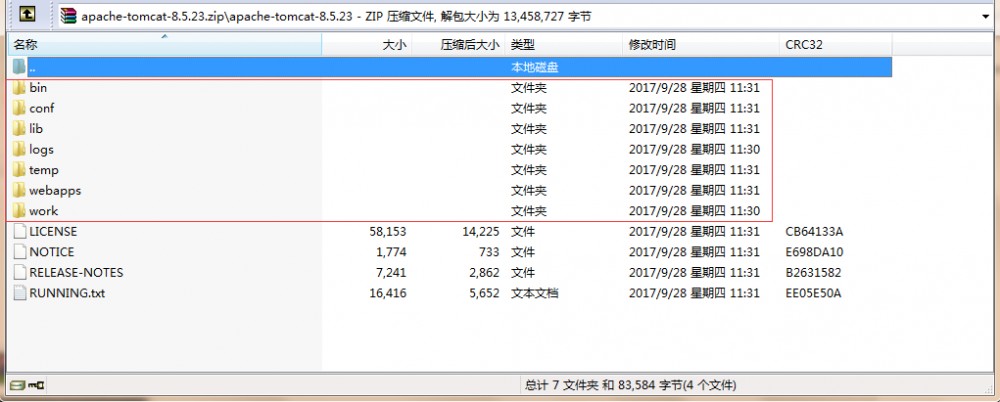Click RUNNING.txt packed size 5,652
This screenshot has width=1000, height=402.
pyautogui.click(x=484, y=293)
